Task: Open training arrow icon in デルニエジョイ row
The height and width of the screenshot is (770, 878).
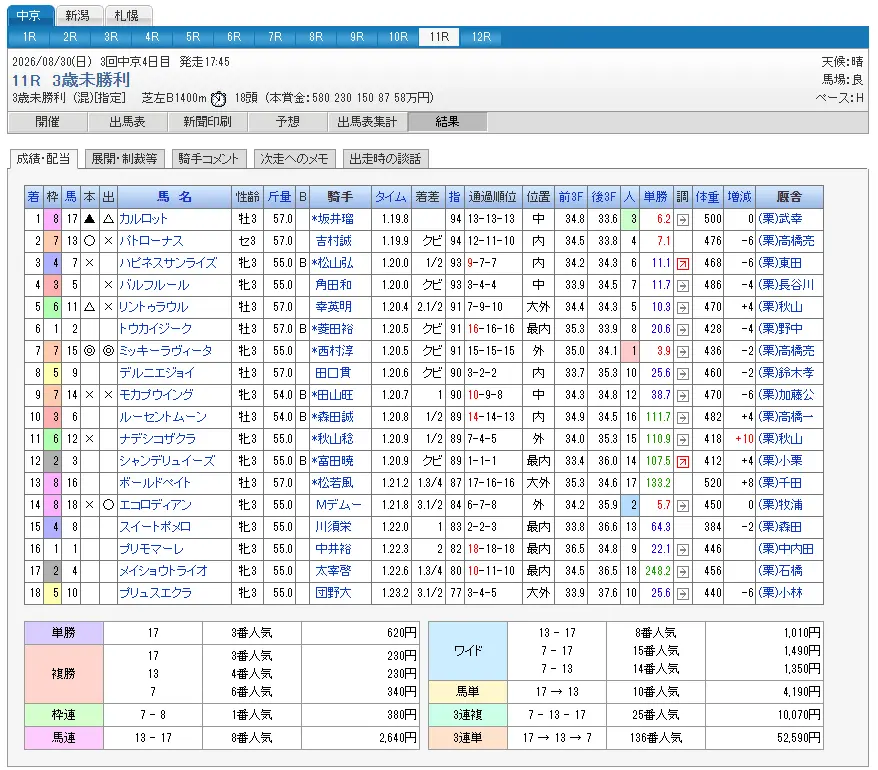Action: [x=683, y=374]
